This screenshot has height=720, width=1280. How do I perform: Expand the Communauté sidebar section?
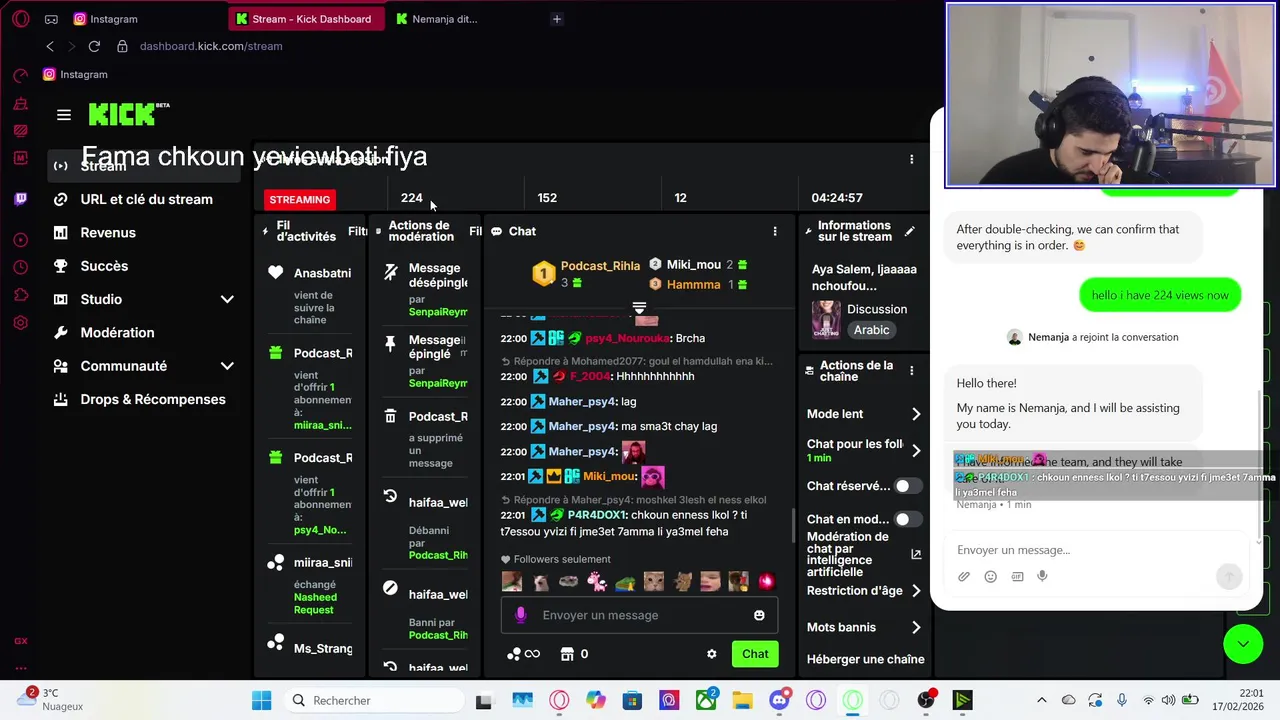(227, 366)
